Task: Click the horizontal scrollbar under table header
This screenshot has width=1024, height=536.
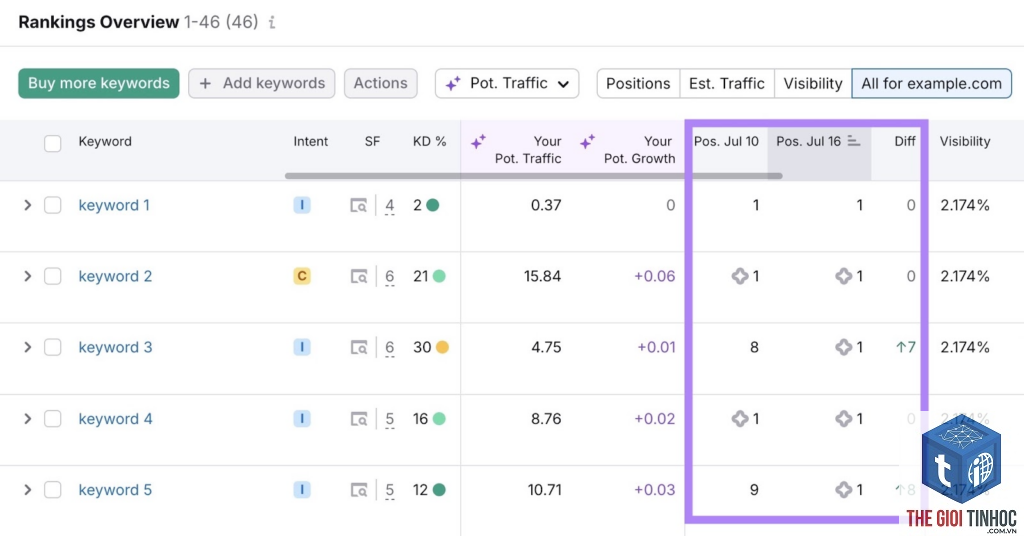Action: click(534, 176)
